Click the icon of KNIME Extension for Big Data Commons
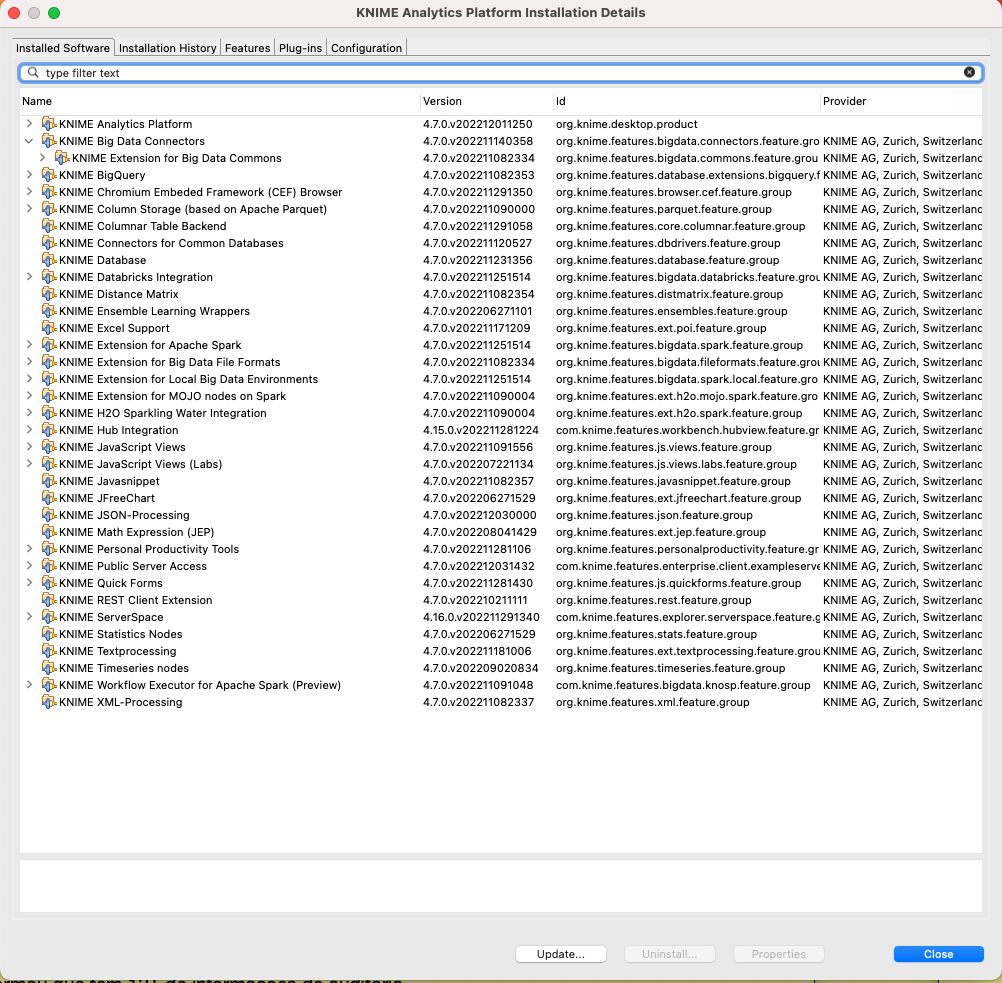This screenshot has height=983, width=1002. tap(61, 158)
